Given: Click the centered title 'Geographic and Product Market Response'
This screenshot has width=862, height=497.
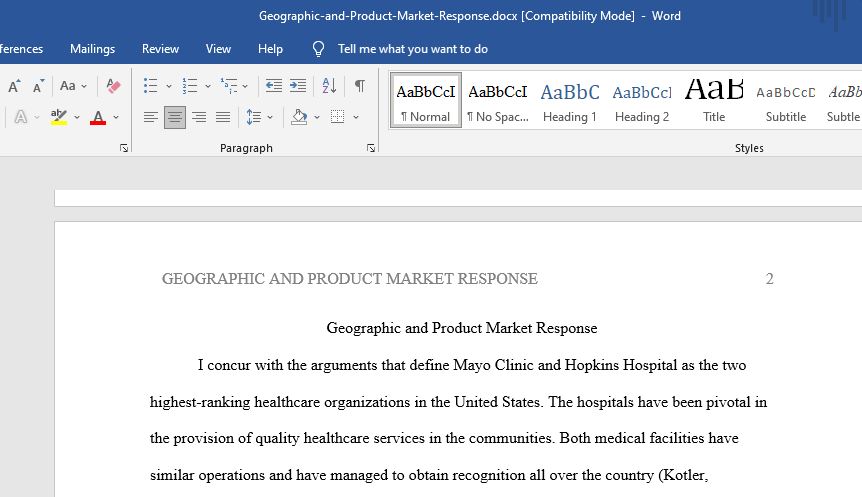Looking at the screenshot, I should [x=462, y=328].
